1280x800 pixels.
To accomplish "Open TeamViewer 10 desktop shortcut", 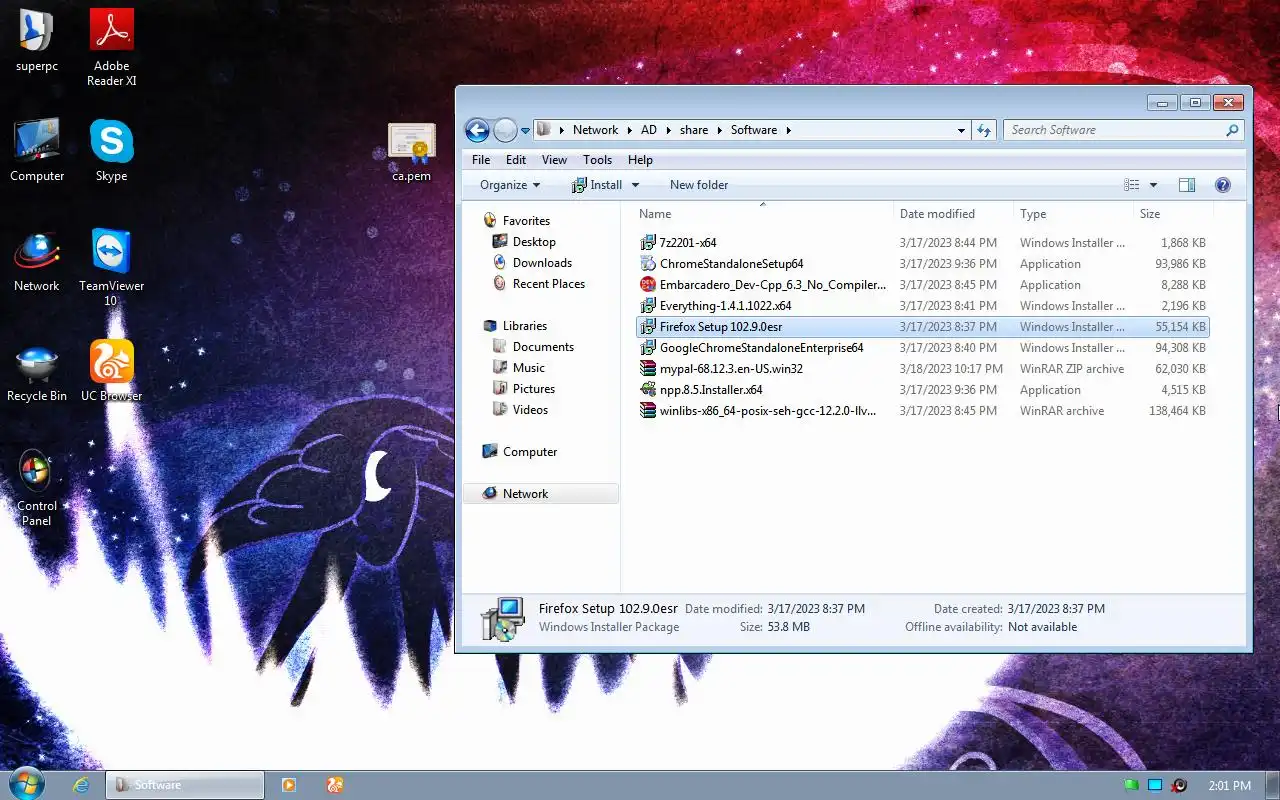I will pyautogui.click(x=111, y=266).
